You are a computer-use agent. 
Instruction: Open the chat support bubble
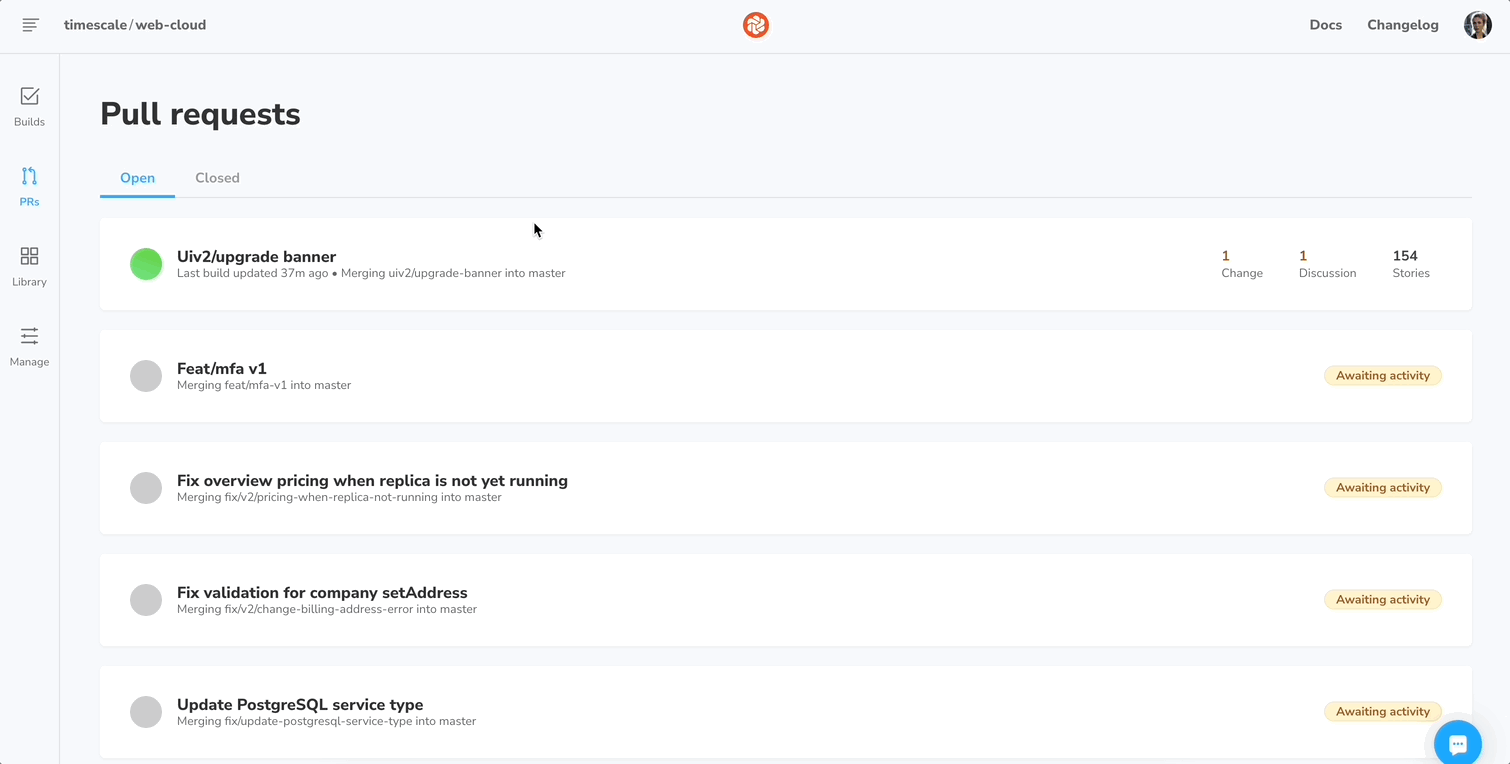point(1457,743)
